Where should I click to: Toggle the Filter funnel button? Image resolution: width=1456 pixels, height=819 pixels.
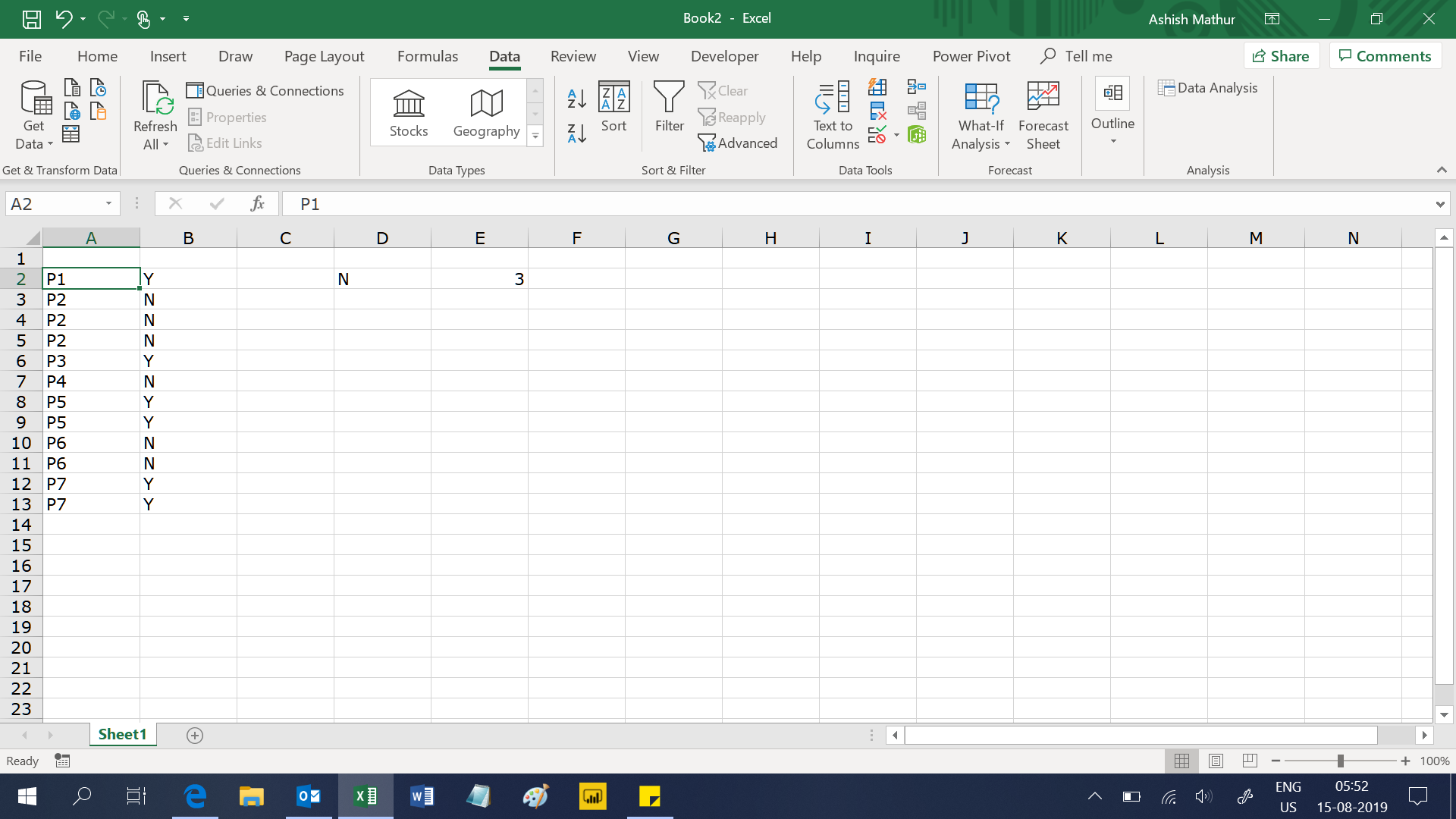(669, 107)
